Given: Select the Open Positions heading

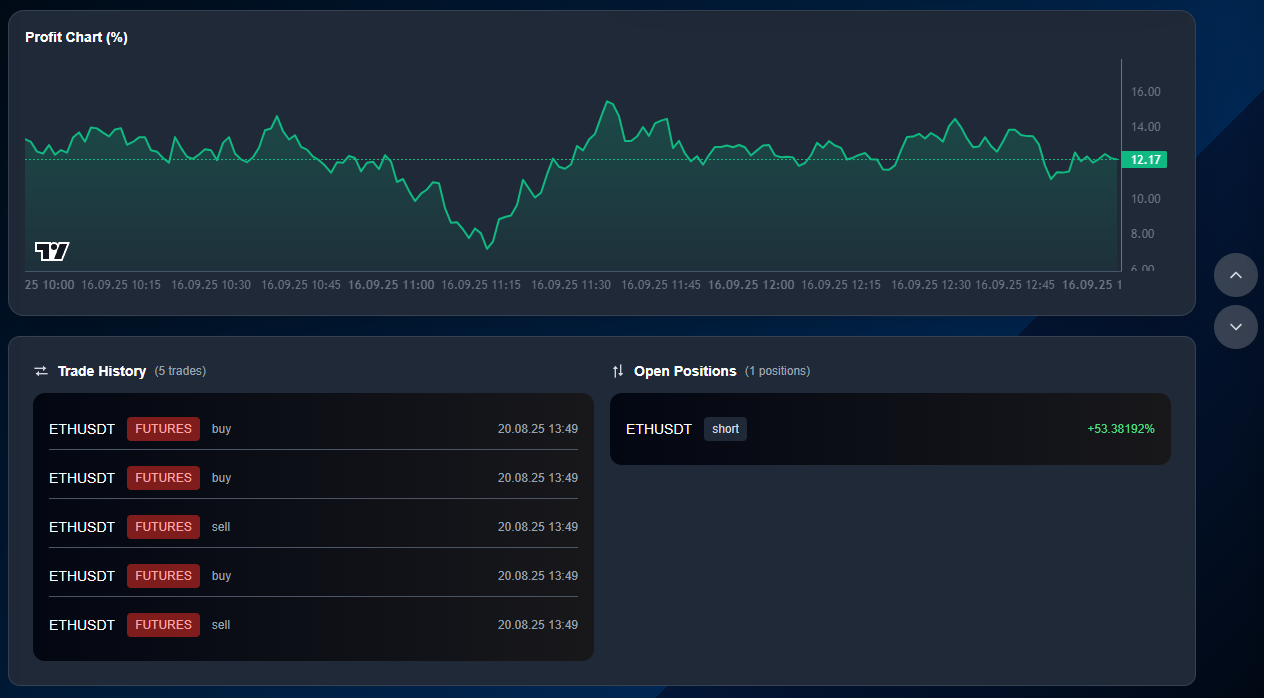Looking at the screenshot, I should (x=685, y=371).
